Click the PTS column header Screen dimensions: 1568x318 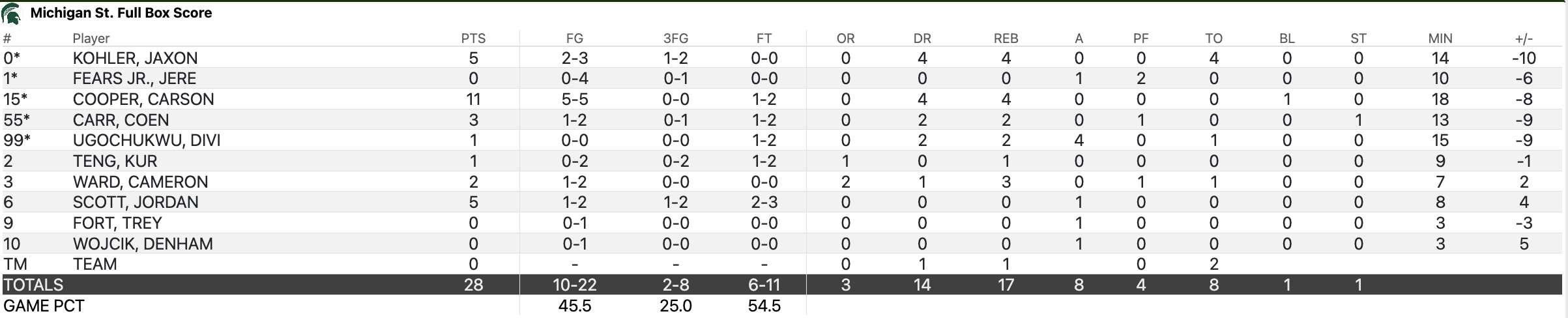click(x=473, y=38)
